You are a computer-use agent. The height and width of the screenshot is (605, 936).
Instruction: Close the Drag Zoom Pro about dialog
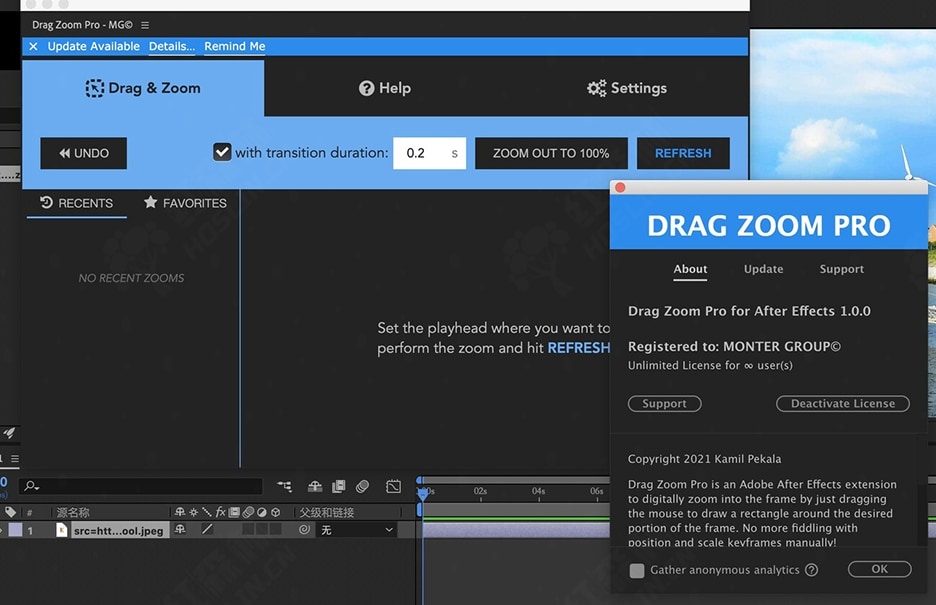[x=620, y=188]
